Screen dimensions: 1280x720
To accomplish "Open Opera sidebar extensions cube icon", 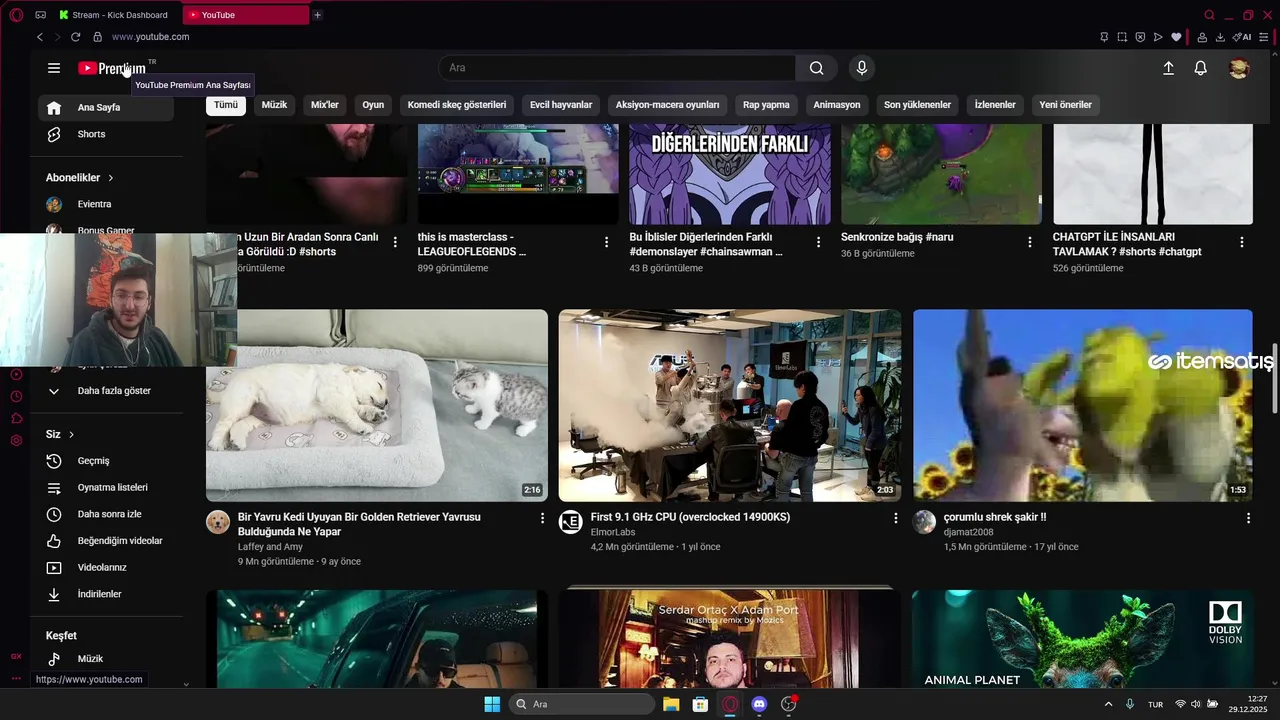I will point(16,418).
